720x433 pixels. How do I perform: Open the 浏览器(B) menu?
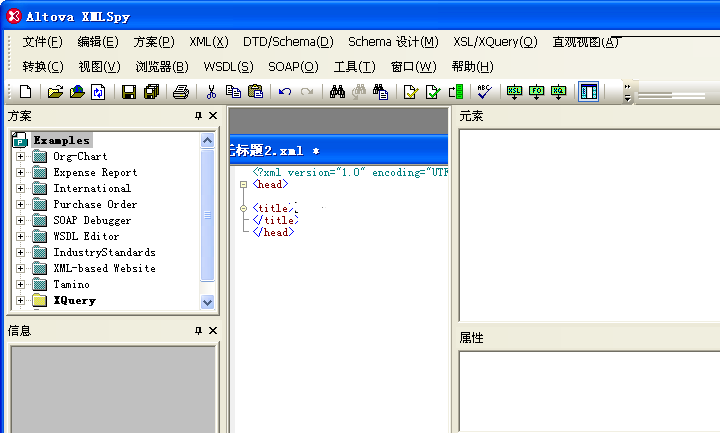point(162,67)
